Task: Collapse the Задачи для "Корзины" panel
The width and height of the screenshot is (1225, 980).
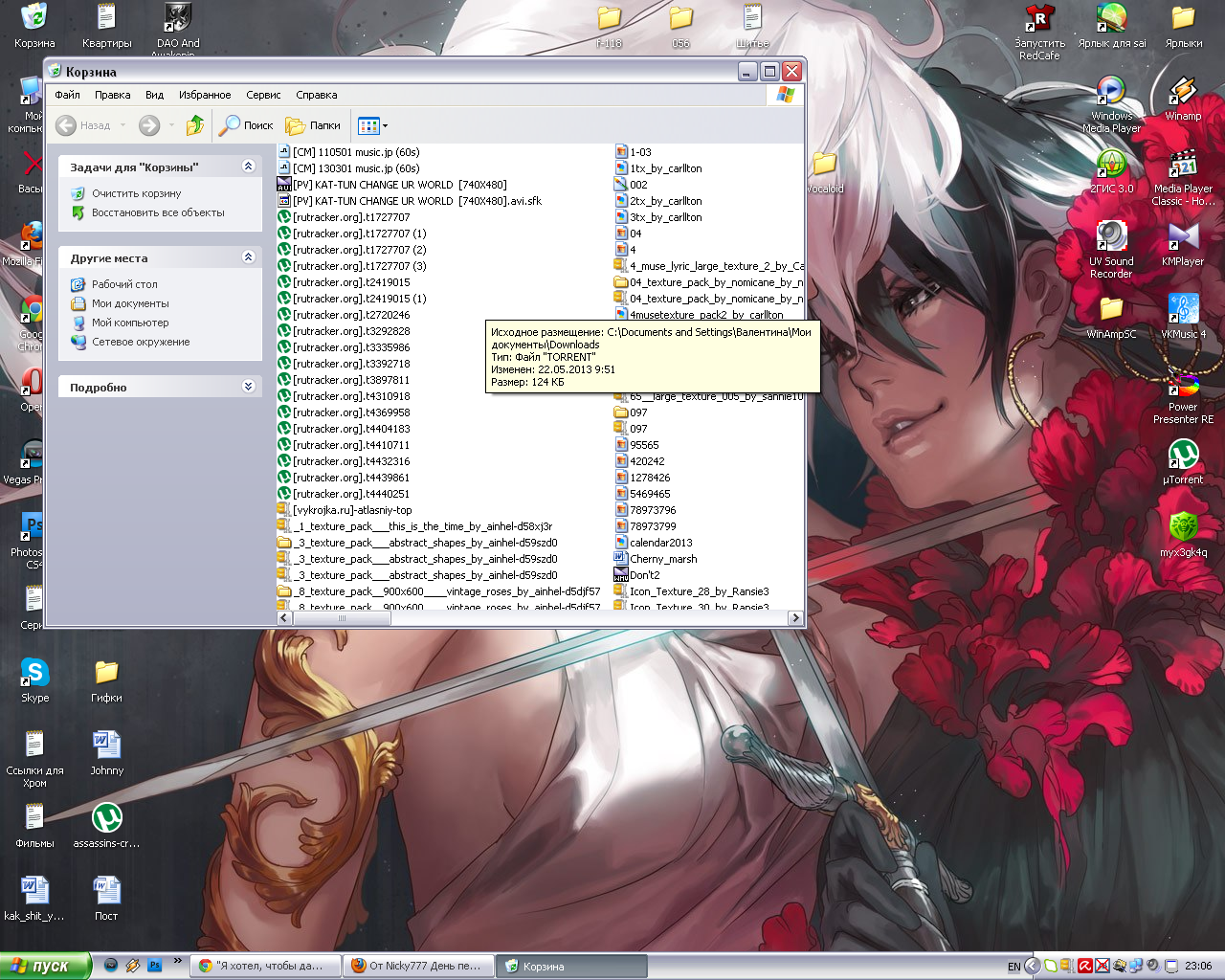Action: (248, 167)
